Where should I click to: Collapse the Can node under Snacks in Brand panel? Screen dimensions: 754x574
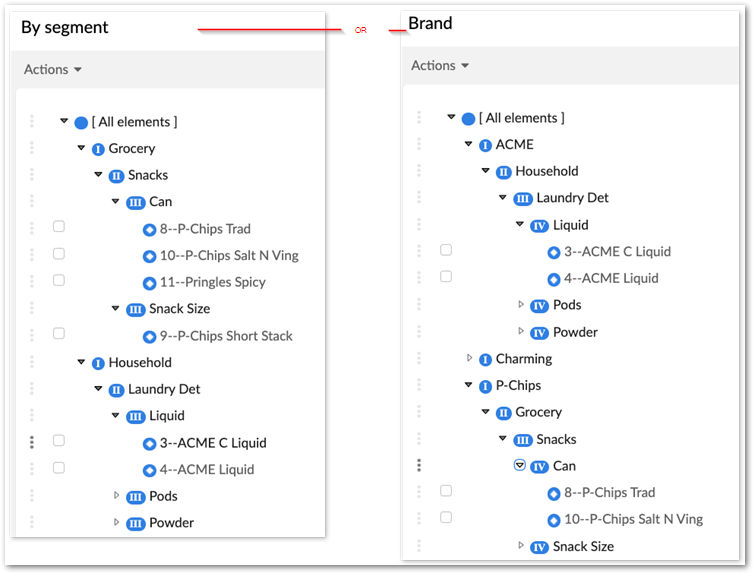click(519, 465)
